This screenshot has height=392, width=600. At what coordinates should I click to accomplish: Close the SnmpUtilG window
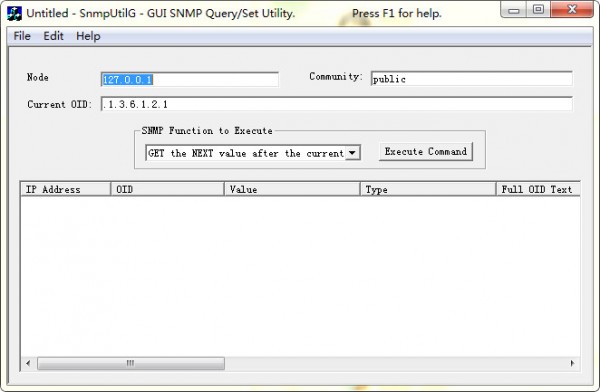[572, 10]
